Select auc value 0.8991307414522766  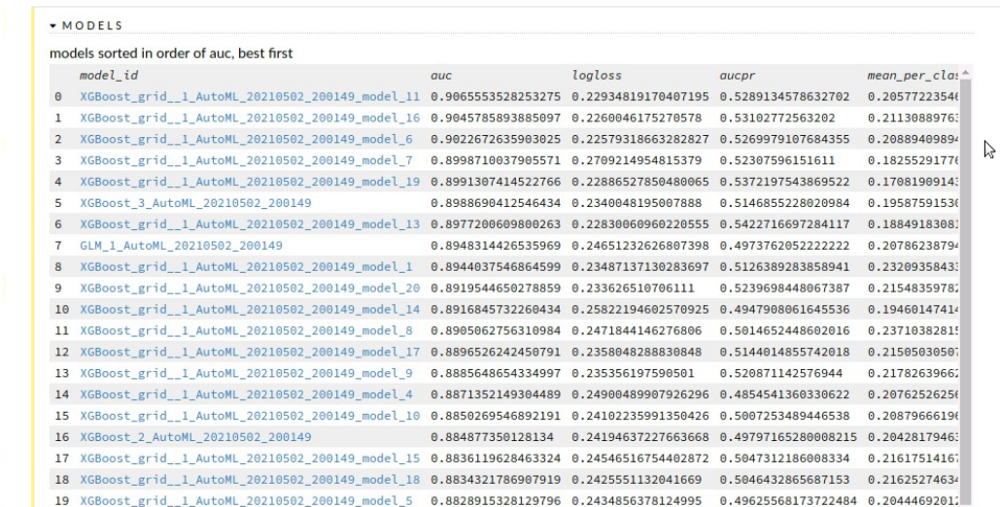(x=496, y=182)
